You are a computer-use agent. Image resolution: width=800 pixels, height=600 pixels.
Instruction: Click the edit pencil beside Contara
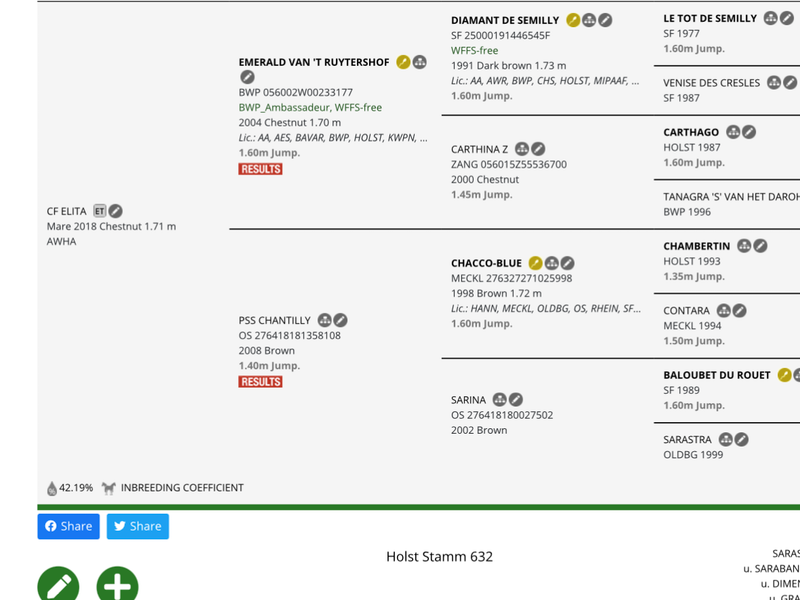click(x=740, y=311)
